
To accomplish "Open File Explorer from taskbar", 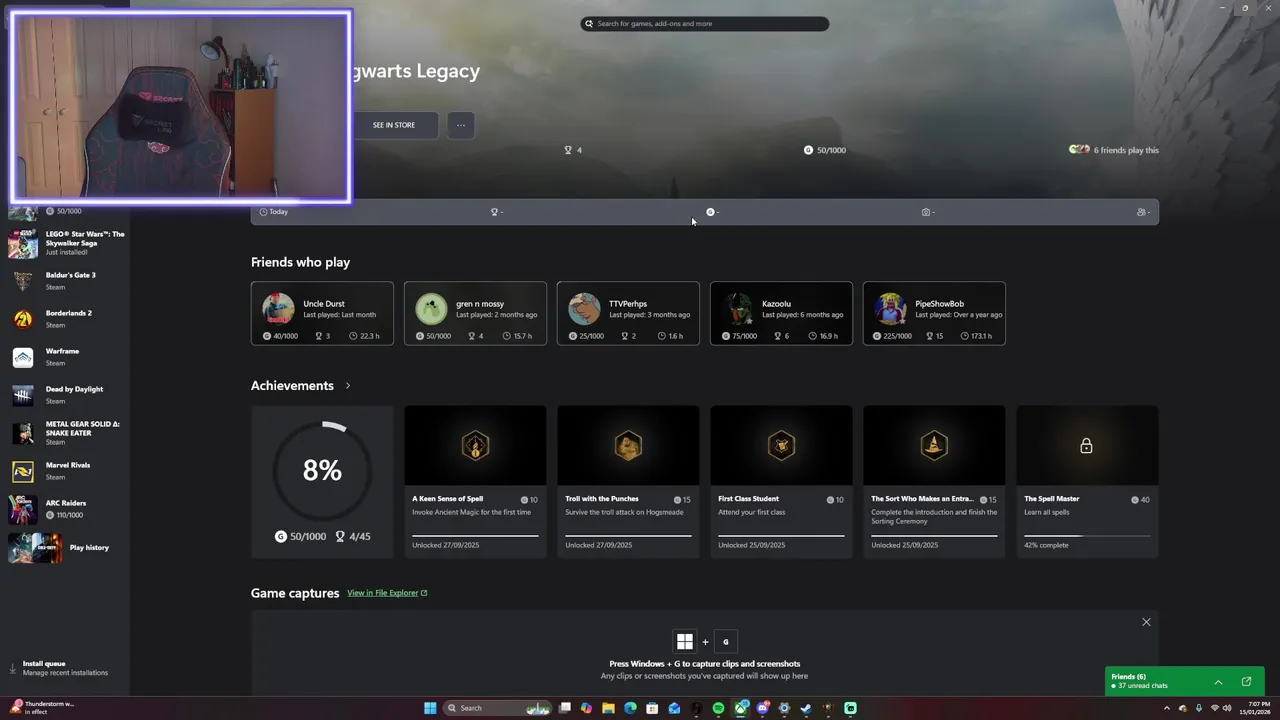I will 608,708.
